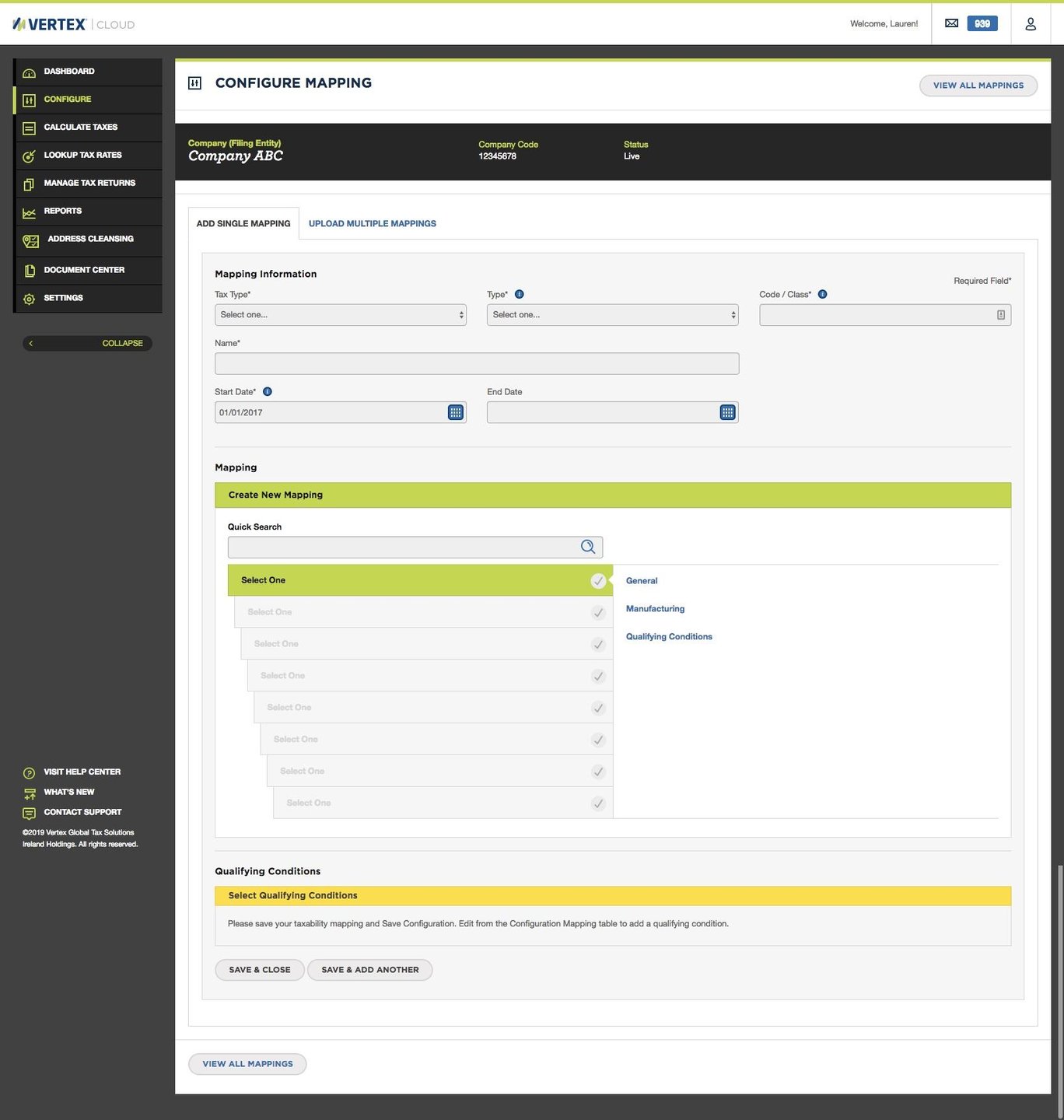The height and width of the screenshot is (1120, 1064).
Task: Open the What's New link
Action: tap(69, 793)
